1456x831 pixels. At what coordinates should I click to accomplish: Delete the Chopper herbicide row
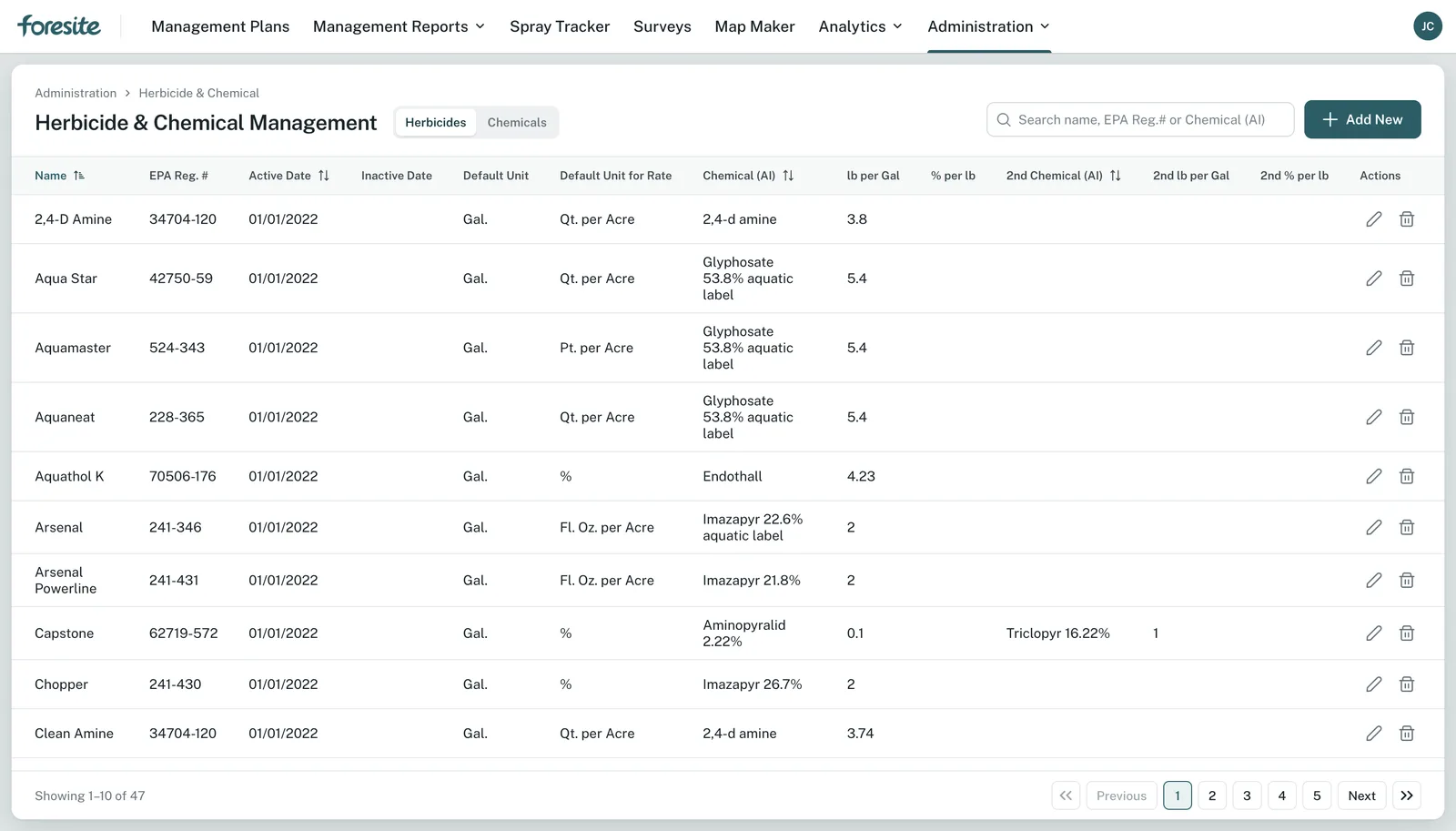pos(1407,684)
